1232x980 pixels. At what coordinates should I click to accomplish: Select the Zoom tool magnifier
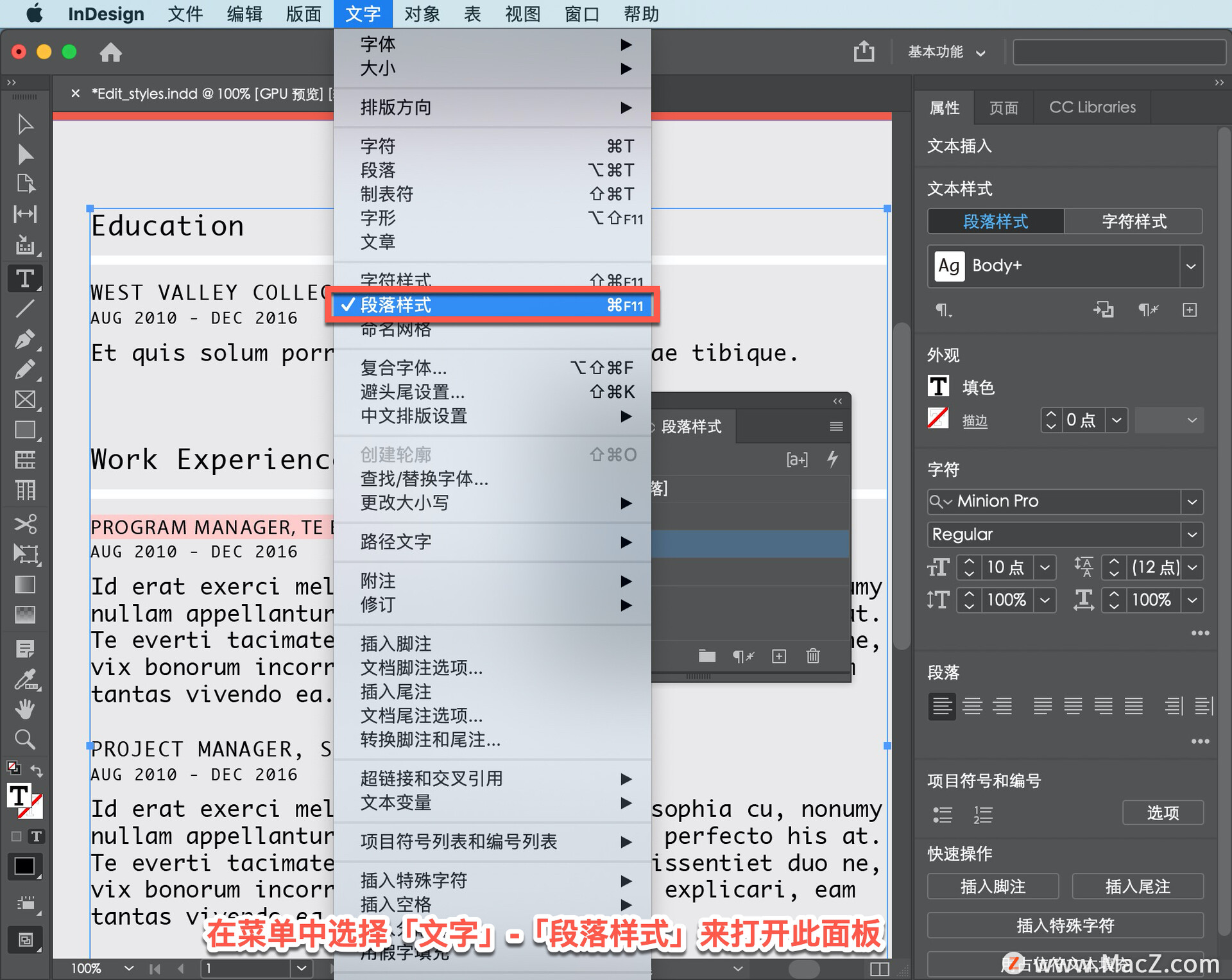coord(24,739)
